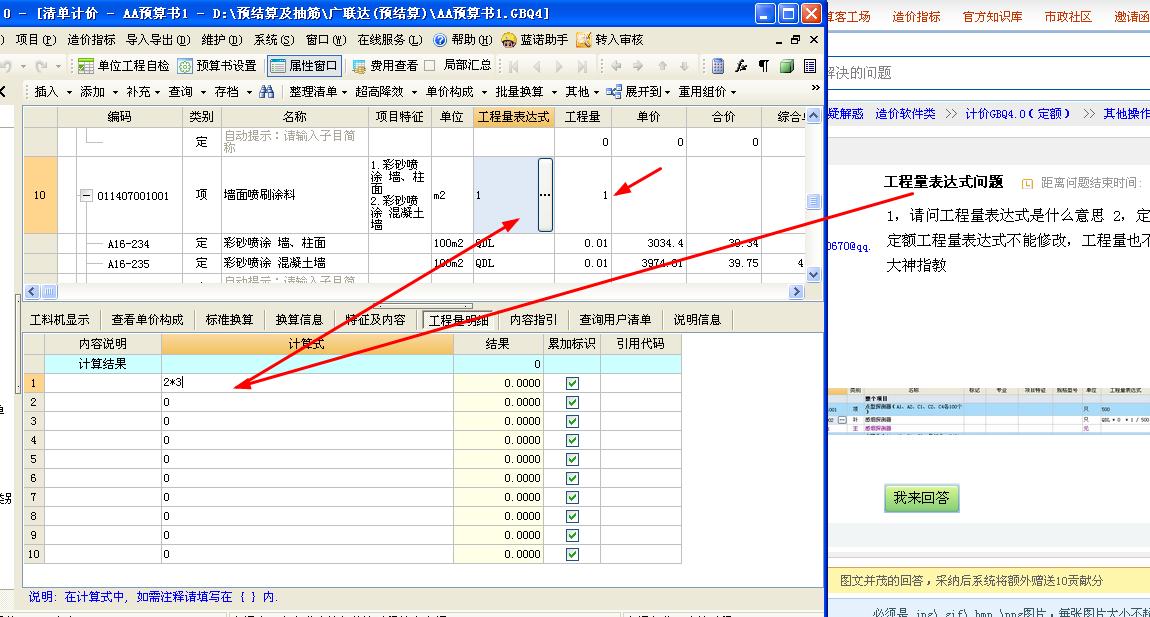Click the fx formula icon
This screenshot has width=1150, height=617.
point(741,66)
